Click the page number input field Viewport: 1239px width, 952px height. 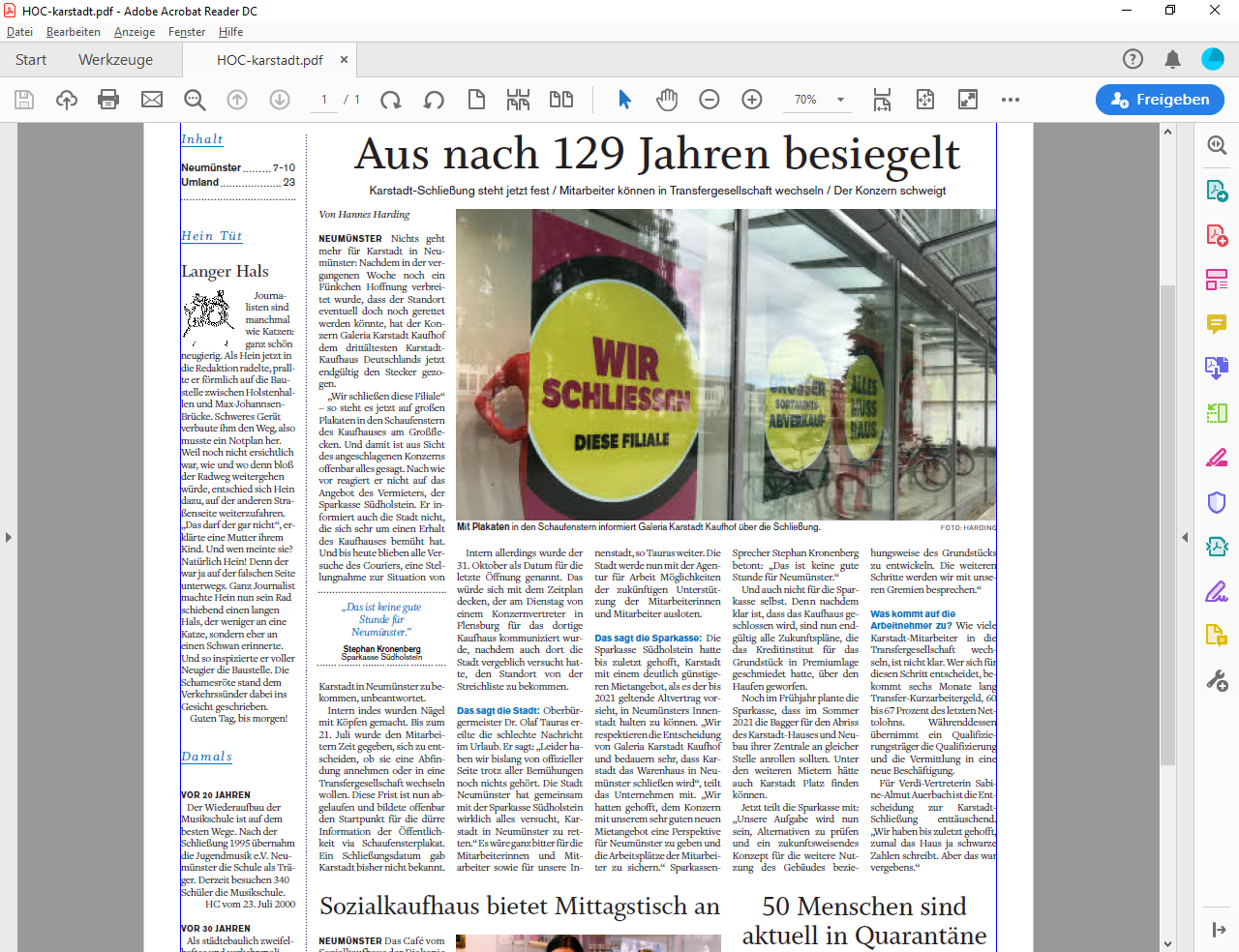324,100
